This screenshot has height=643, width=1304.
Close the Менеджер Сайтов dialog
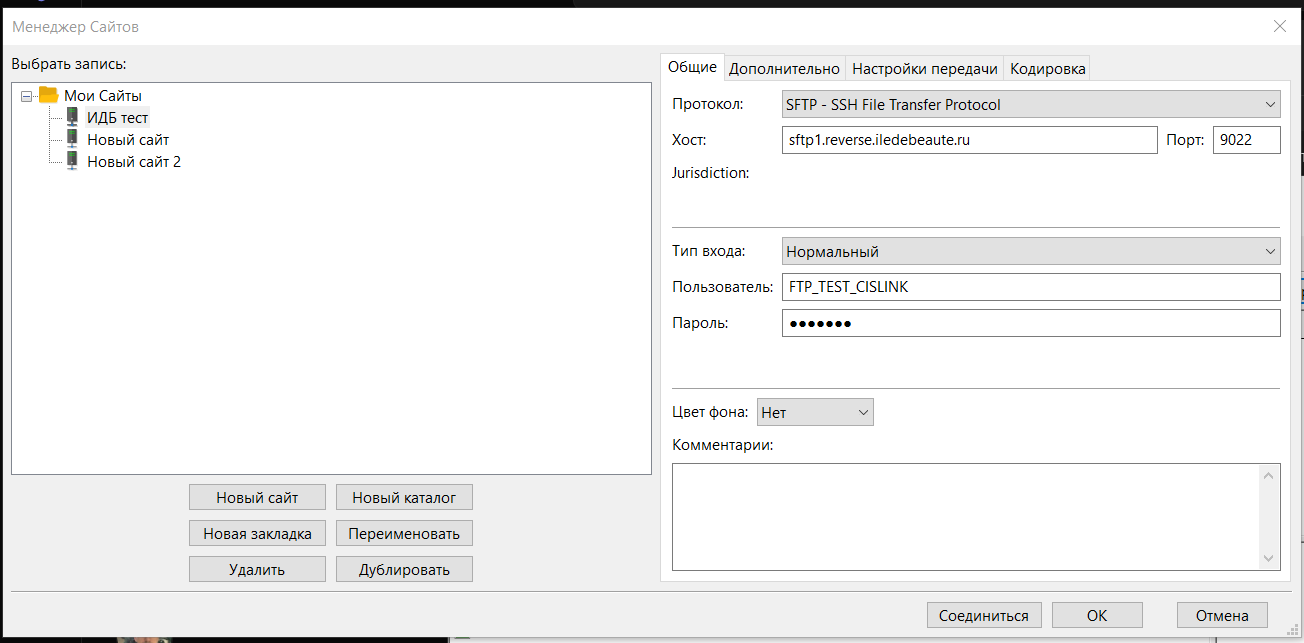coord(1280,27)
